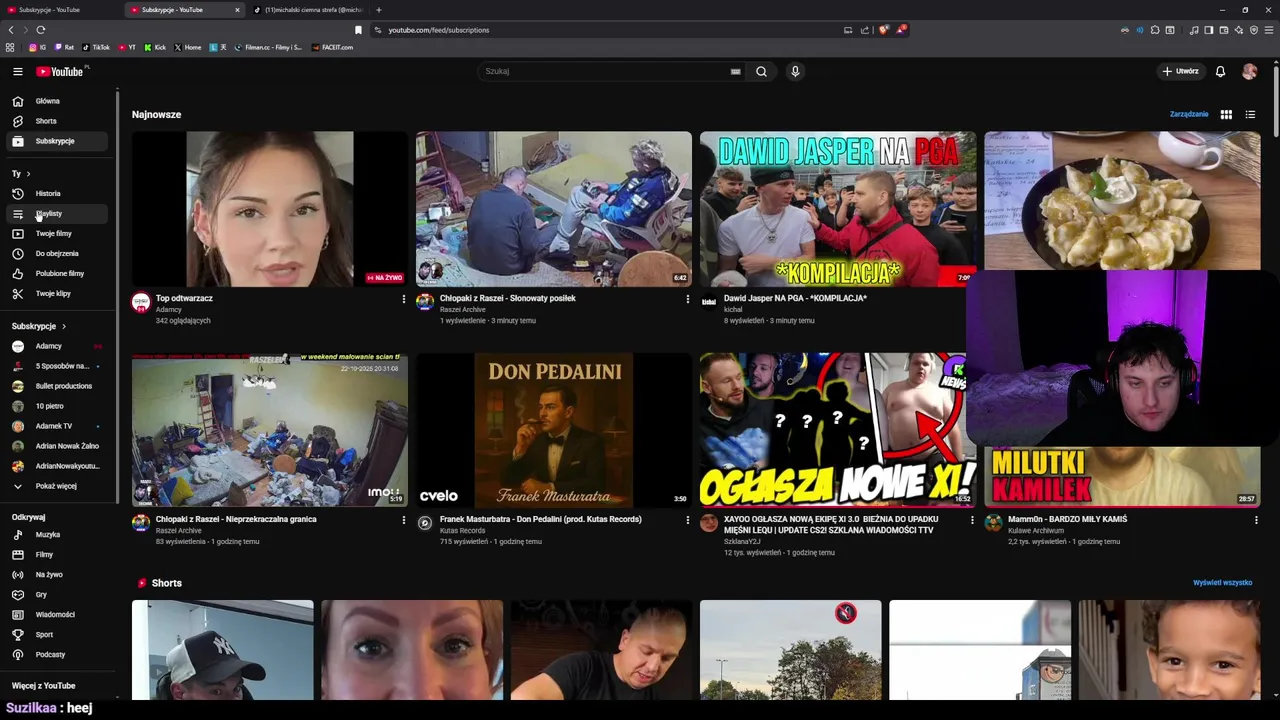Open Historia in sidebar

click(55, 194)
